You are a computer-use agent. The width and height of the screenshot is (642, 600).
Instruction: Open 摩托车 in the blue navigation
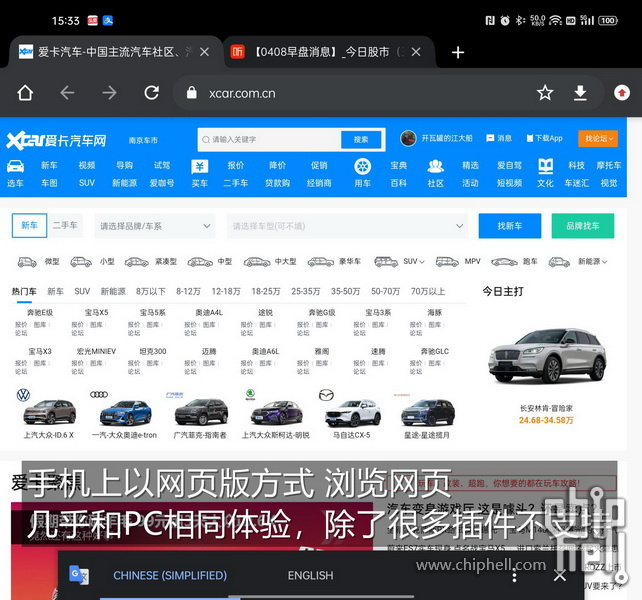tap(609, 165)
